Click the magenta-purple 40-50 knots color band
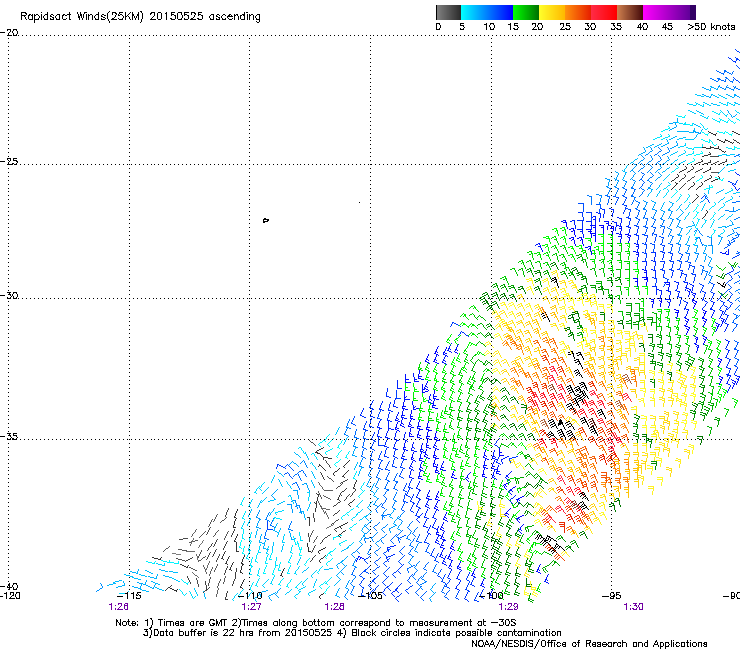This screenshot has width=740, height=650. click(x=669, y=12)
